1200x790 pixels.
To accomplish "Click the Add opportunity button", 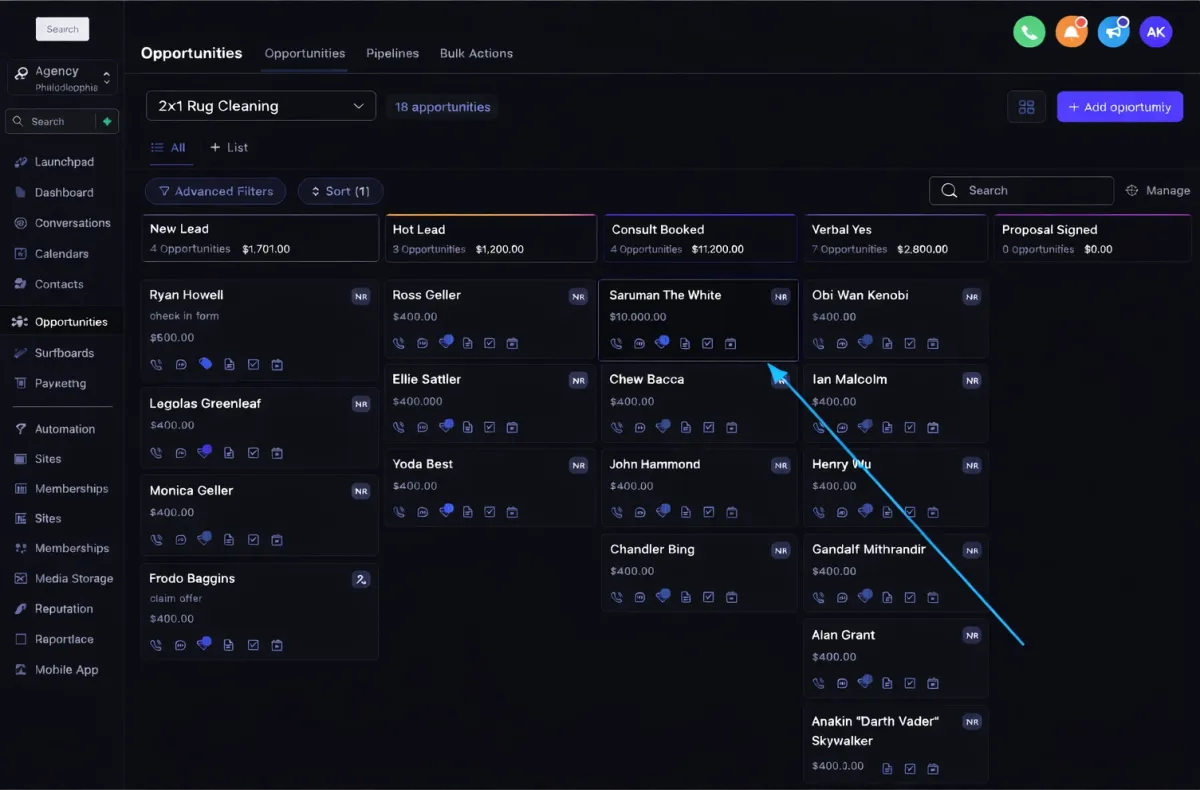I will coord(1119,107).
